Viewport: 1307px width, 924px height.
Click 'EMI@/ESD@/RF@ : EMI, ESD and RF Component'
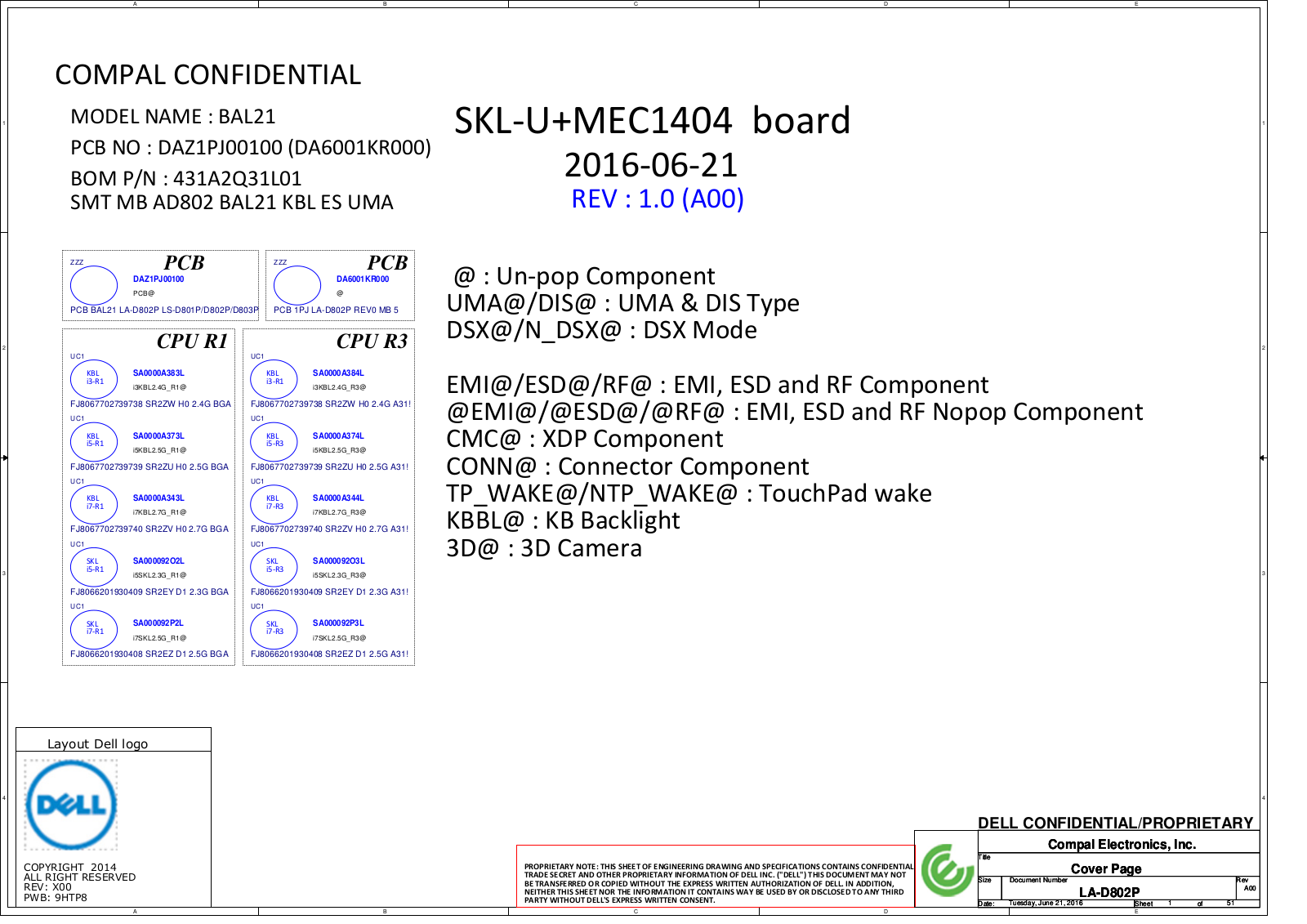(717, 385)
